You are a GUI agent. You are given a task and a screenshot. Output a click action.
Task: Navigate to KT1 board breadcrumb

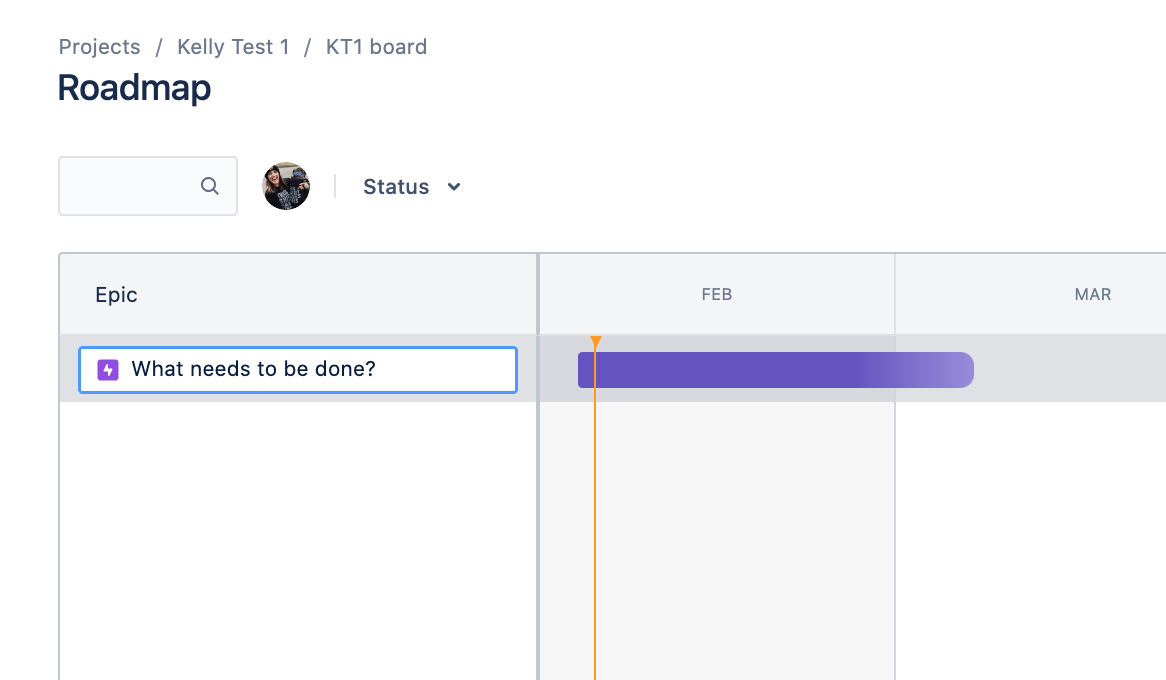[376, 47]
